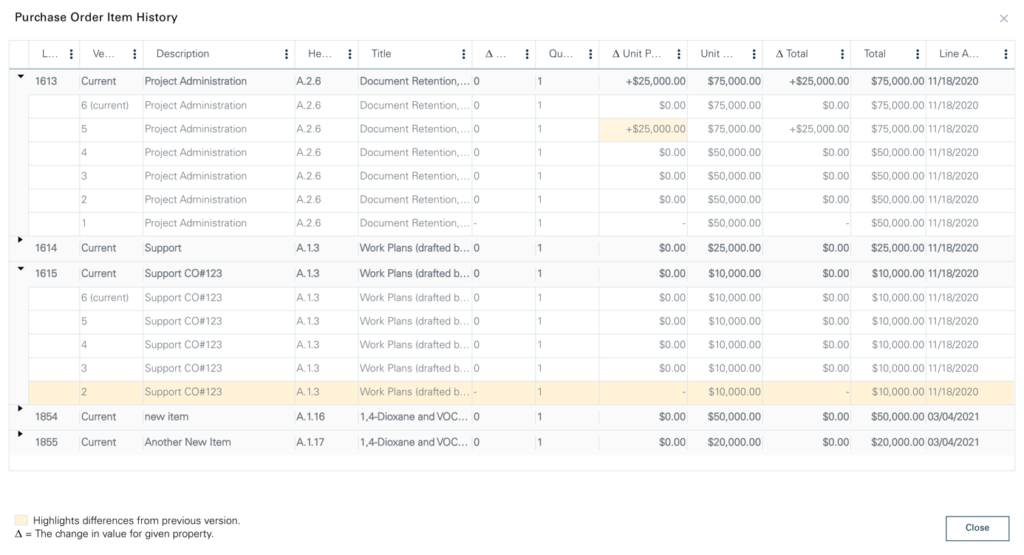Open the Δ Total column kebab menu
Viewport: 1024px width, 555px height.
[x=843, y=54]
